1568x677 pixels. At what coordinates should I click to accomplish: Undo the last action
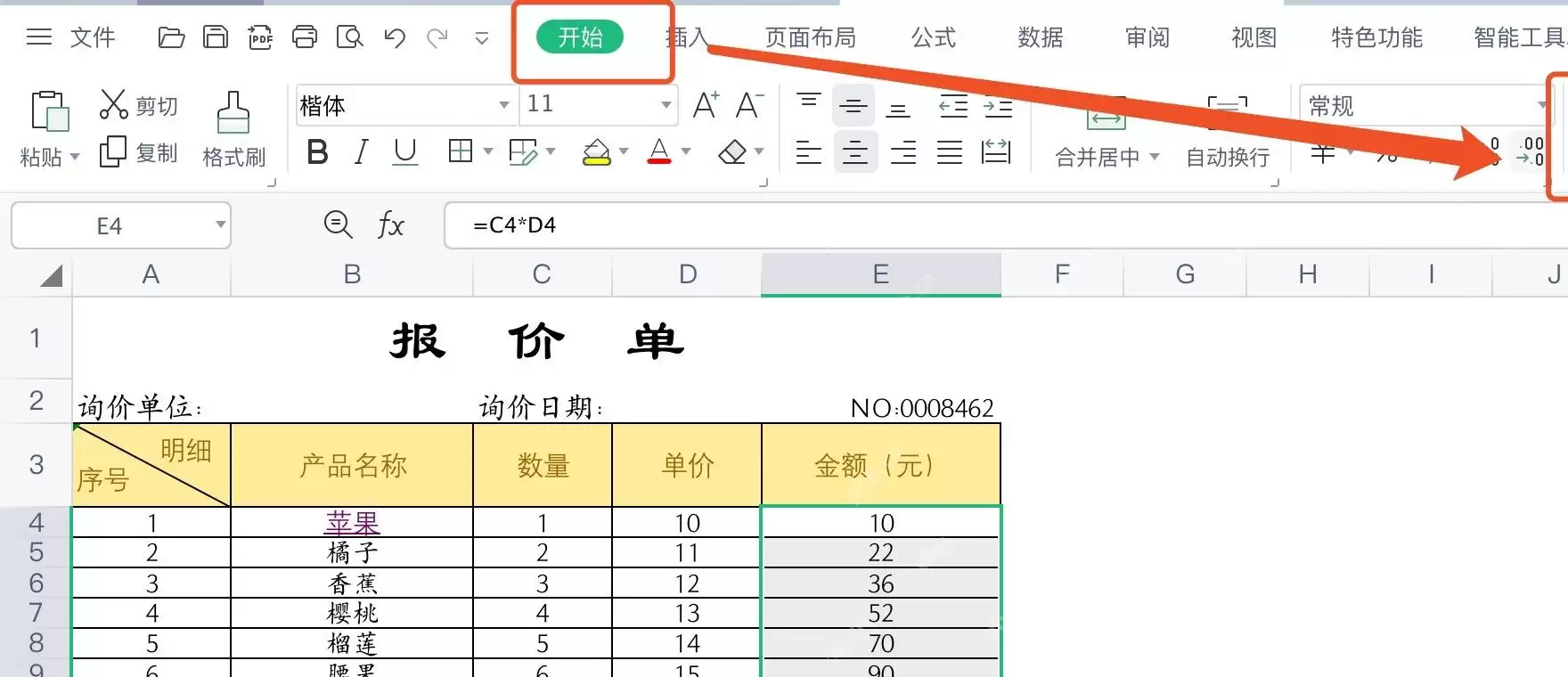pyautogui.click(x=395, y=37)
